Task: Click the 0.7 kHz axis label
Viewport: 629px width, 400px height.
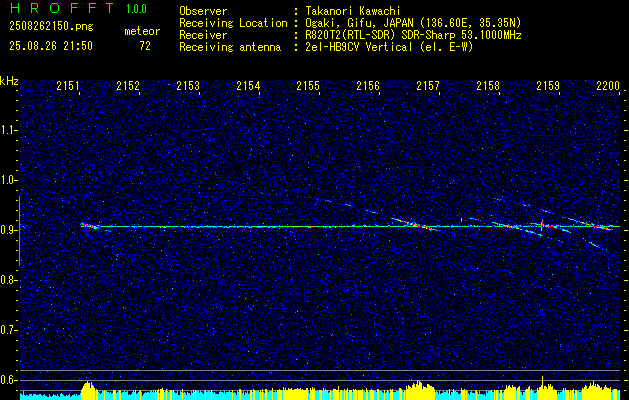Action: point(9,330)
